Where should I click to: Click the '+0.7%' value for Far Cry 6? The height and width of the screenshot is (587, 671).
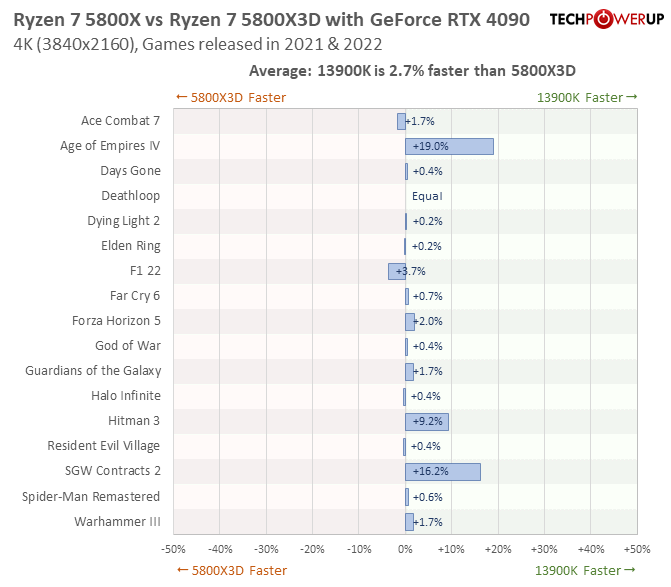tap(428, 296)
